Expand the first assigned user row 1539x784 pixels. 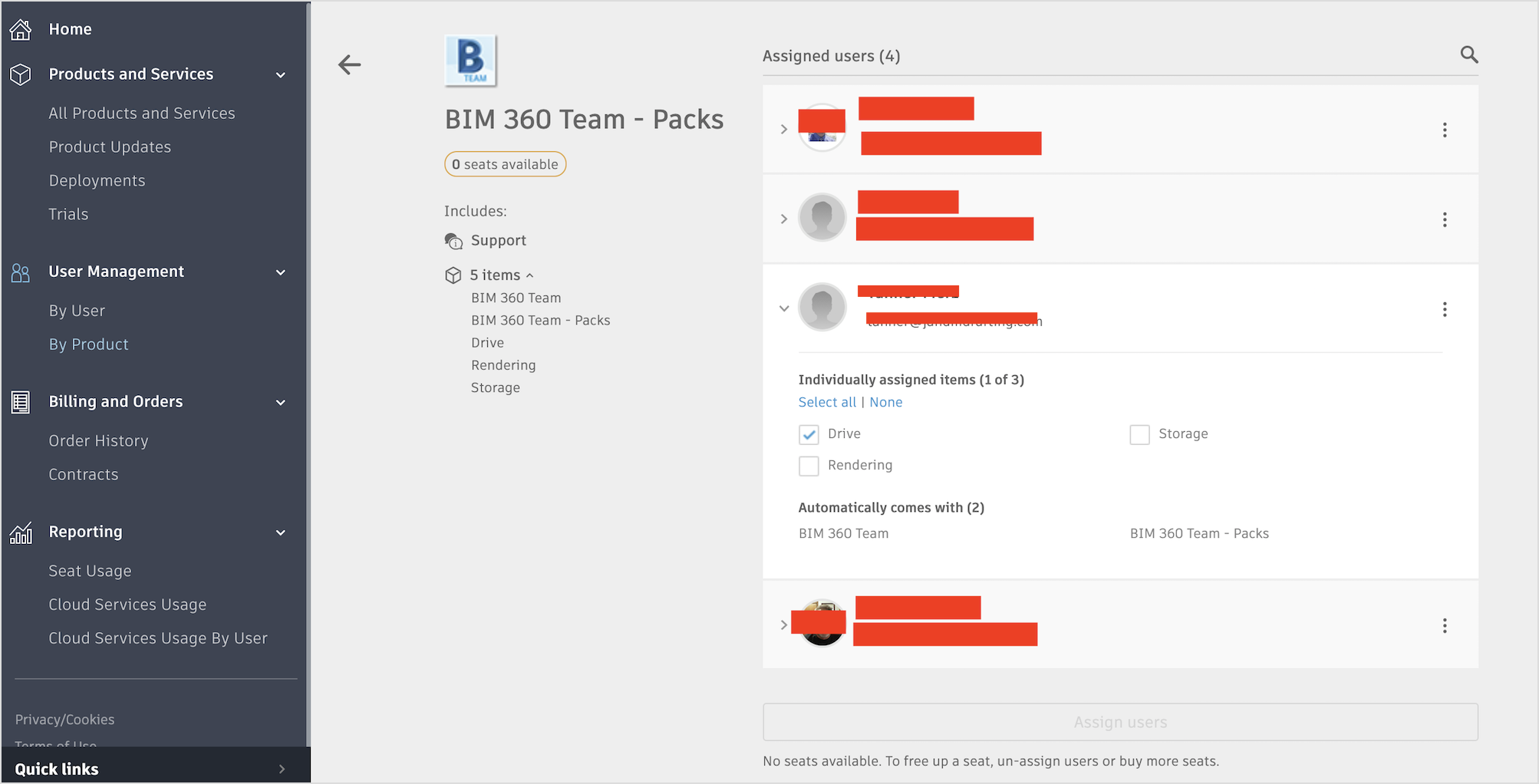783,130
